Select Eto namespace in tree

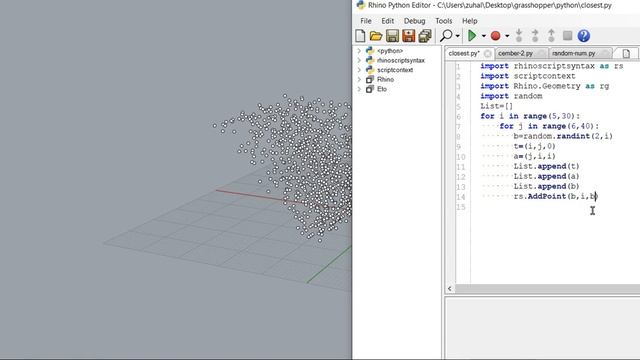382,89
